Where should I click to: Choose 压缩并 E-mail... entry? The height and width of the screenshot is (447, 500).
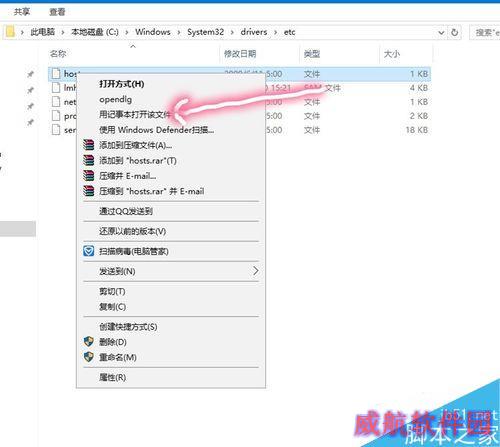click(x=128, y=176)
